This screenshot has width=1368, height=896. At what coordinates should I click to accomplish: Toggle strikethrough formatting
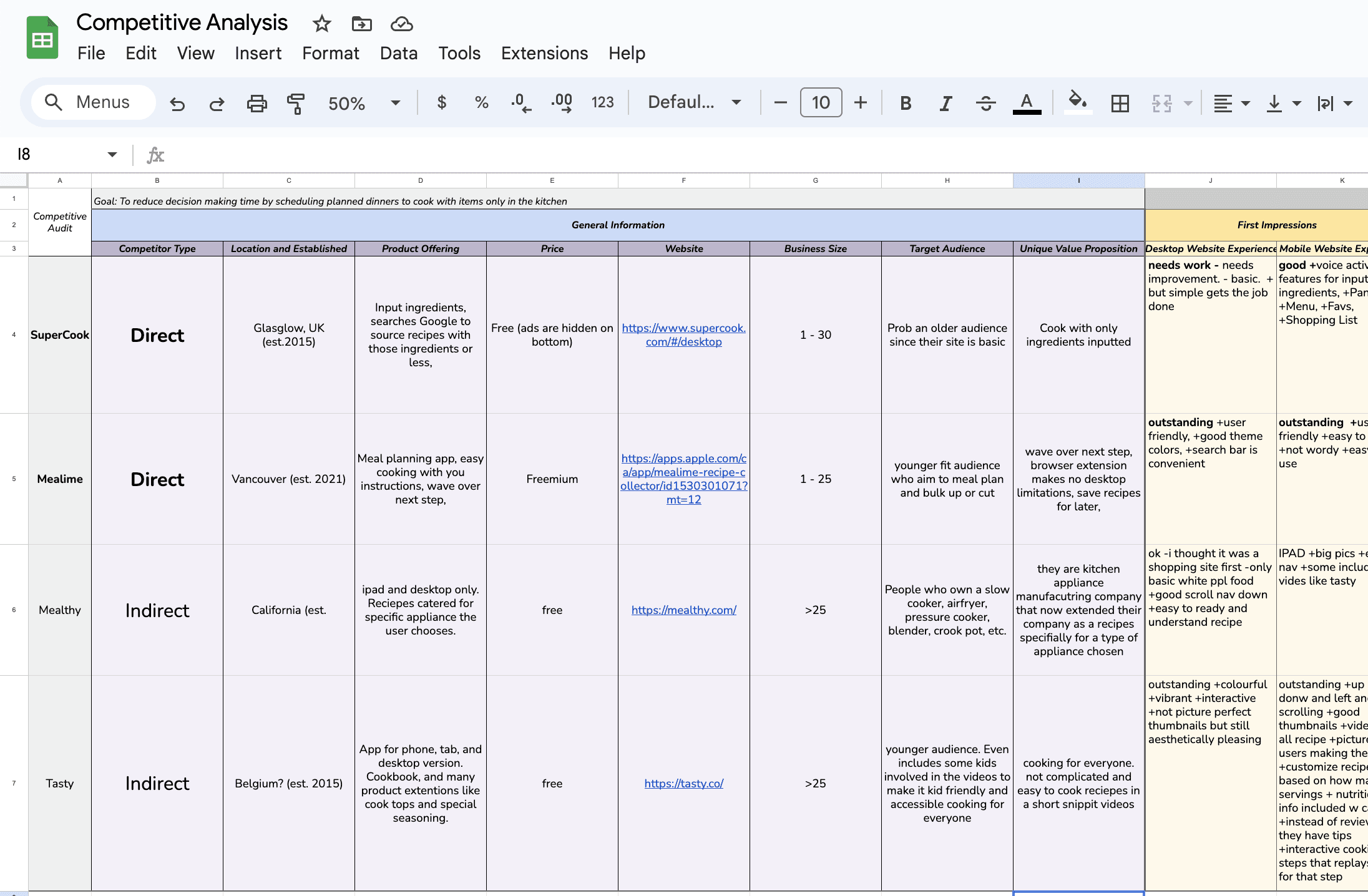[986, 103]
